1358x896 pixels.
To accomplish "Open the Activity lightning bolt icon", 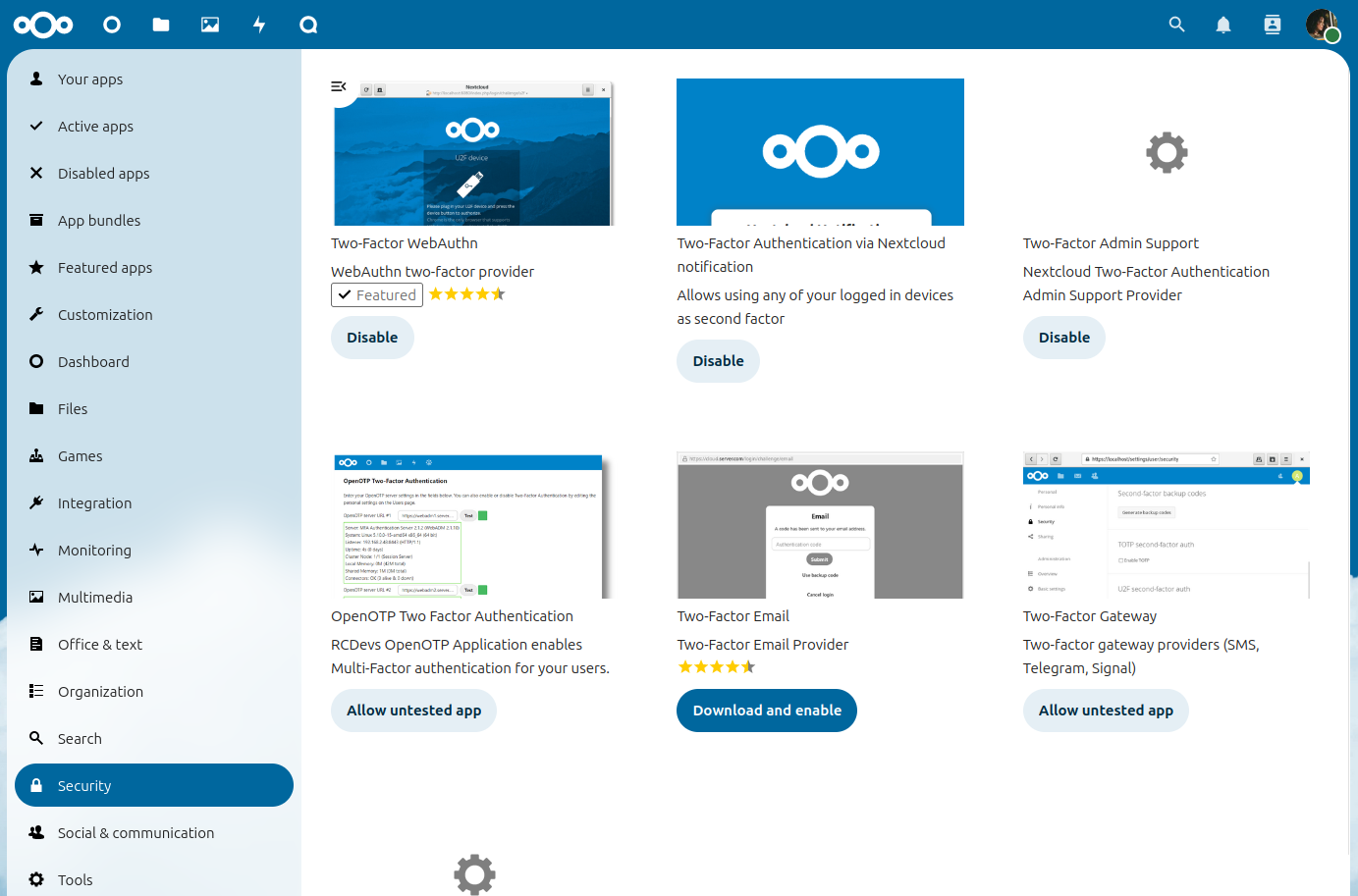I will tap(259, 25).
